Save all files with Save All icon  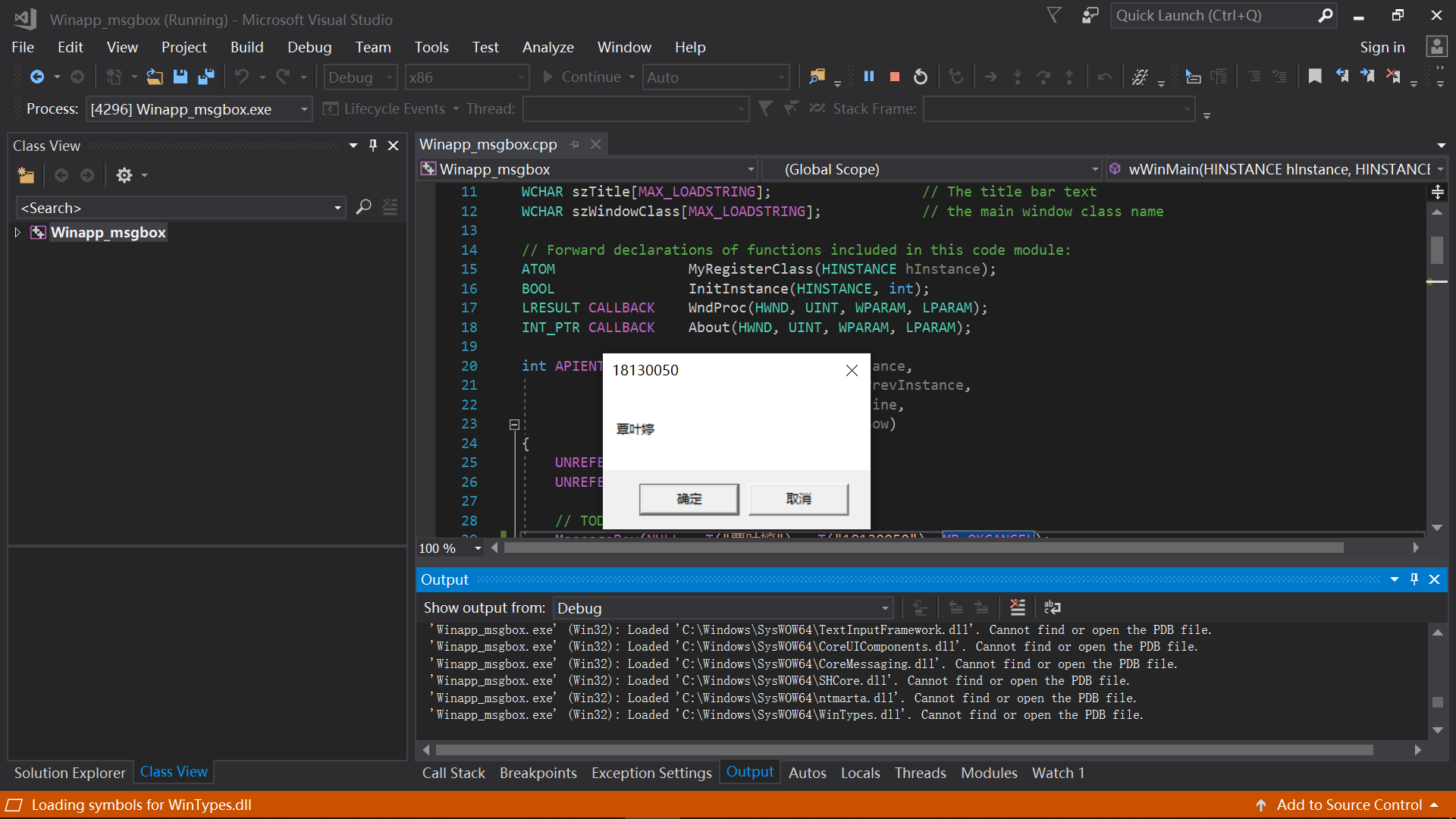coord(206,76)
